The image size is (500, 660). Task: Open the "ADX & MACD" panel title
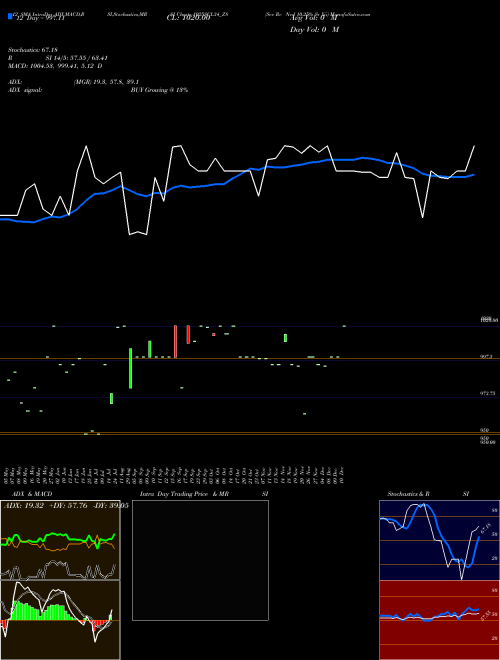(32, 494)
